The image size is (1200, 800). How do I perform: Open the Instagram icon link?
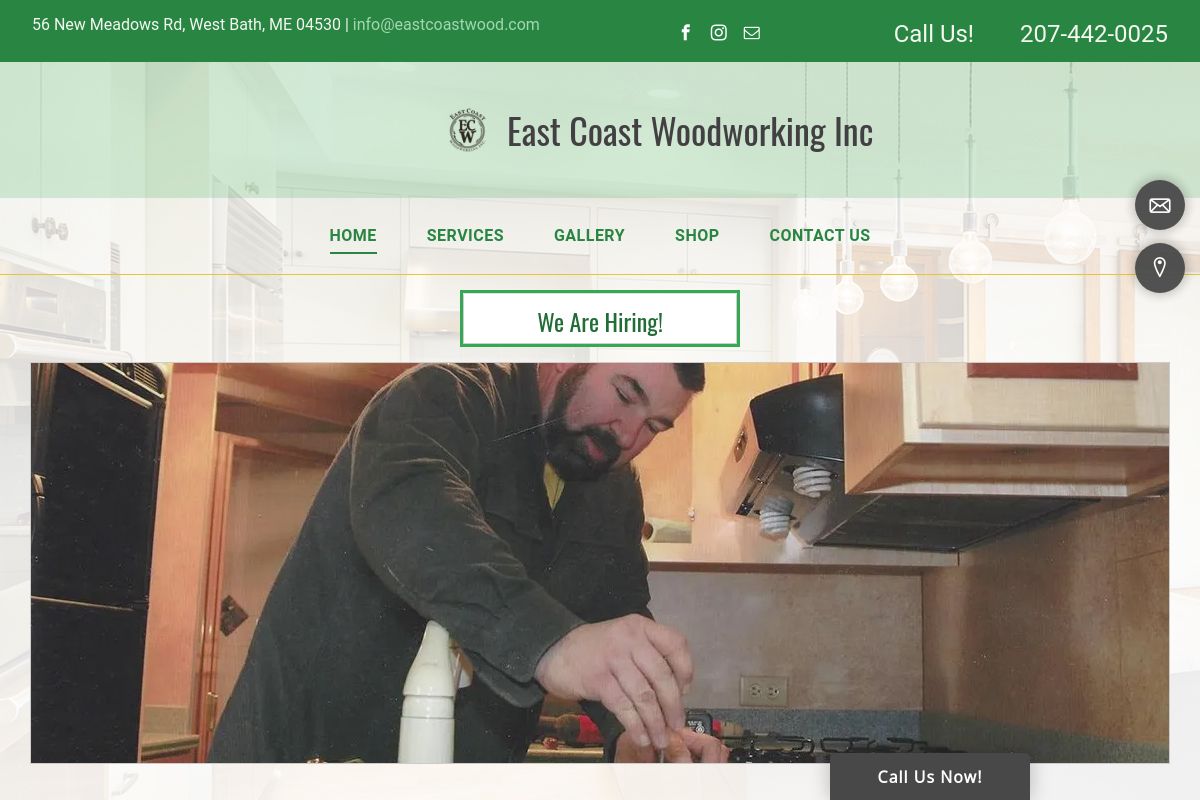(x=719, y=33)
